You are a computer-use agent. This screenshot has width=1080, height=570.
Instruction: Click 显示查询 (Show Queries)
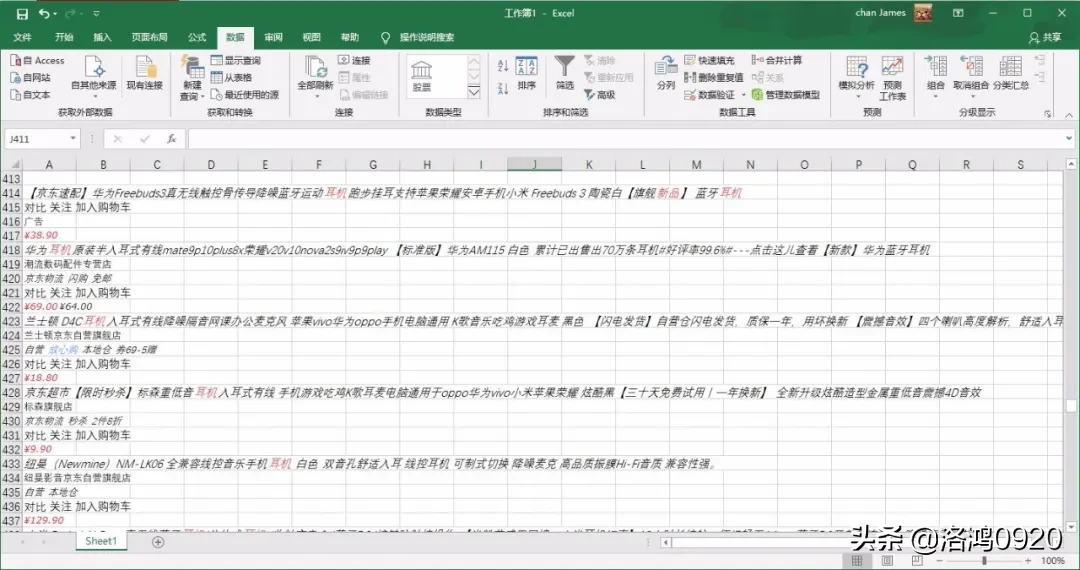[236, 61]
